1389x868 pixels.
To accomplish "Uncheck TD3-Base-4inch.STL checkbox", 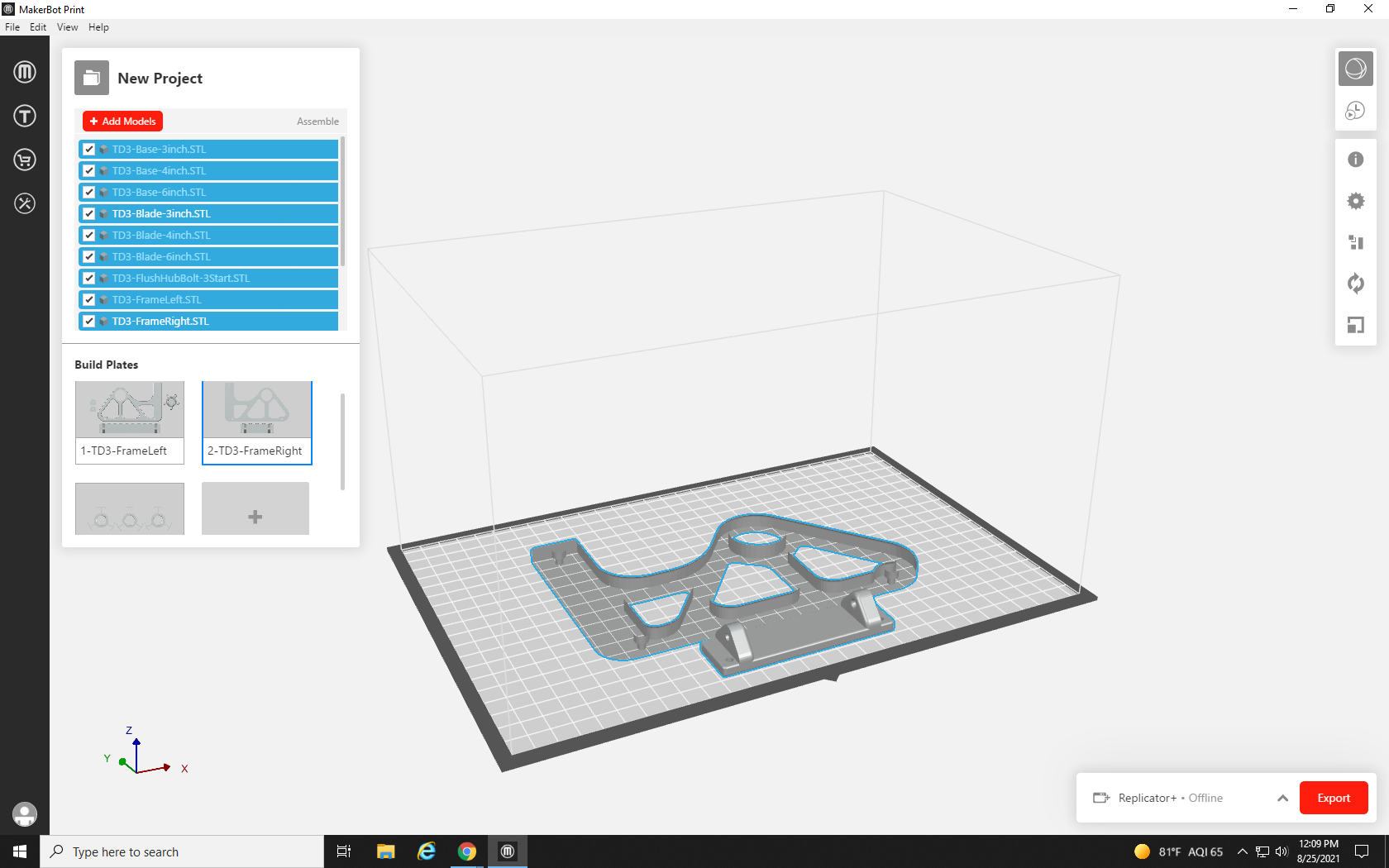I will tap(89, 171).
